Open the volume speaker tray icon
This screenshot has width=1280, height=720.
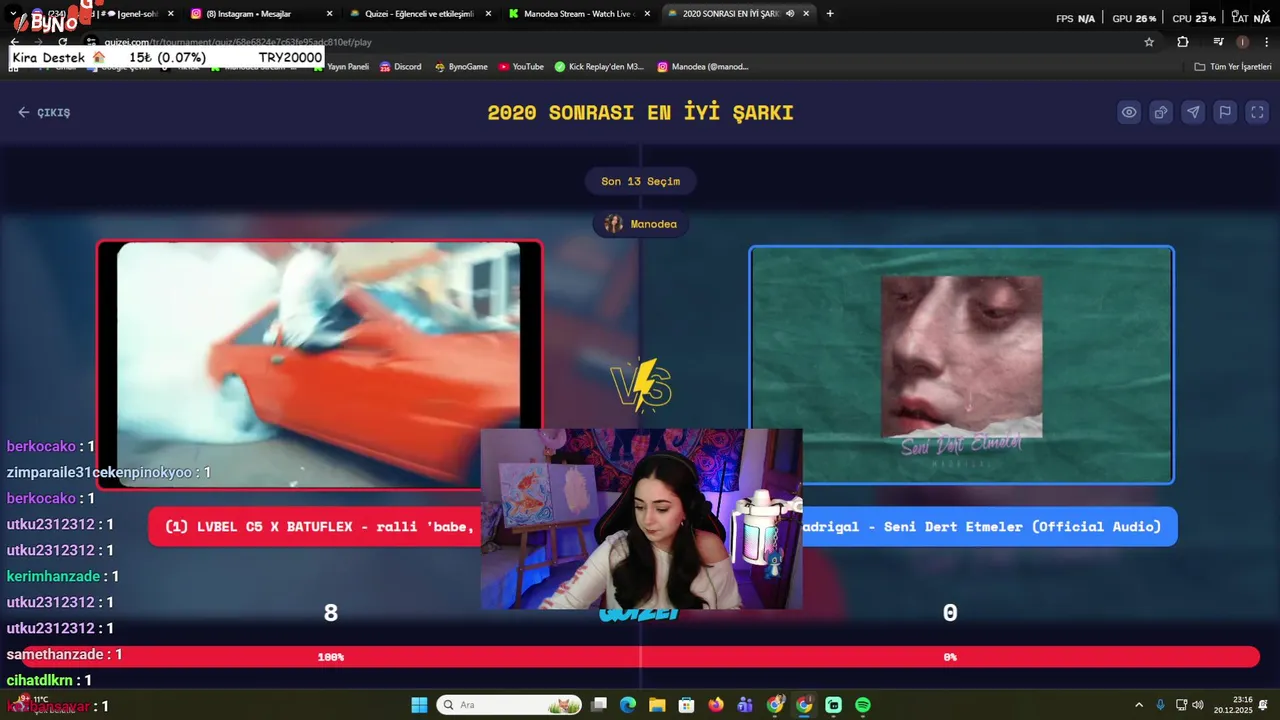(1198, 705)
